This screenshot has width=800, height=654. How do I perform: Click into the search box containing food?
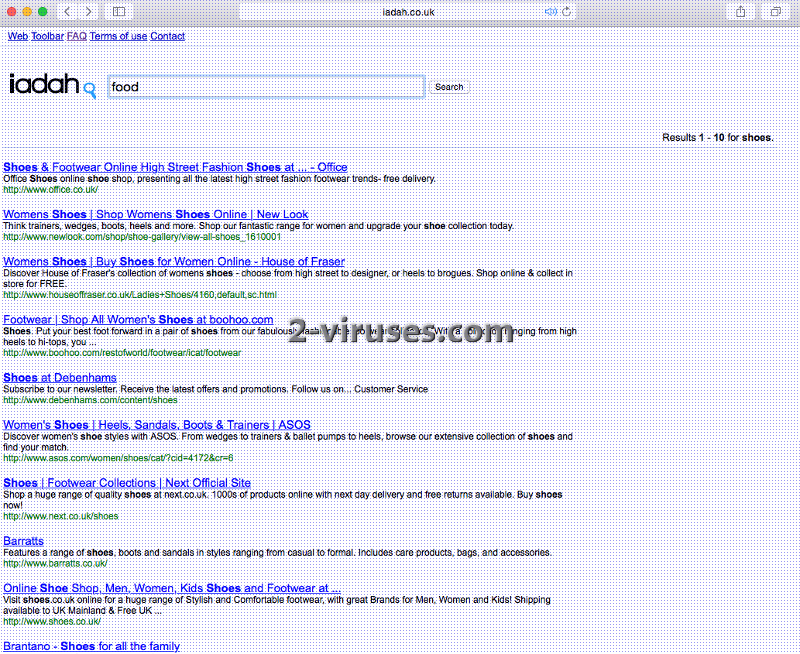pos(266,87)
